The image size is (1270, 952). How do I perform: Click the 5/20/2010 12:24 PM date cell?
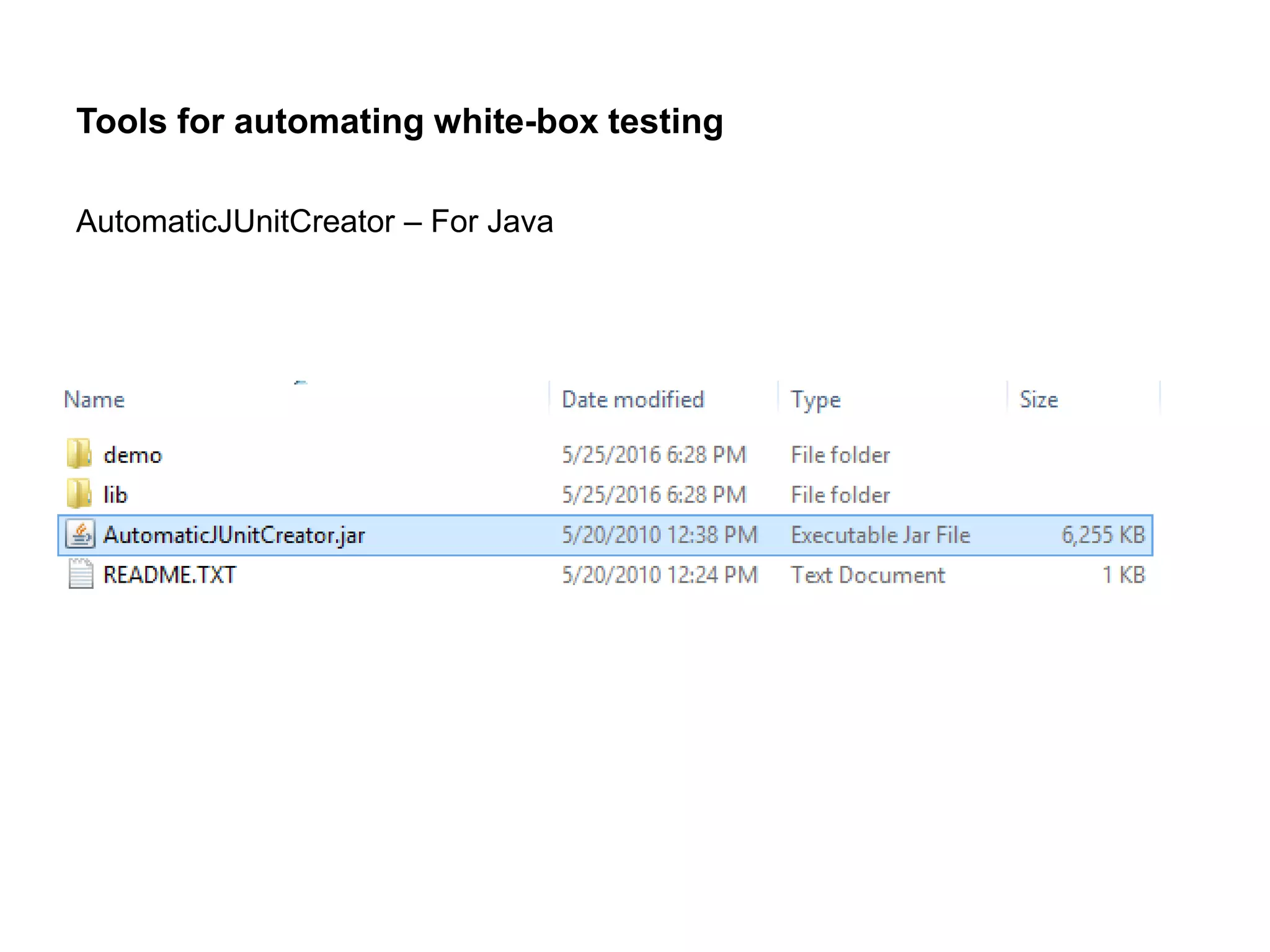point(660,575)
